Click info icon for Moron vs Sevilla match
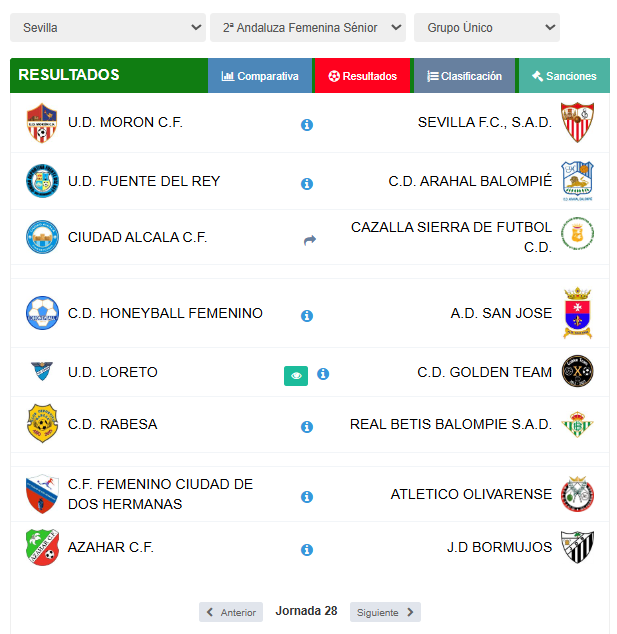The image size is (617, 634). coord(307,125)
